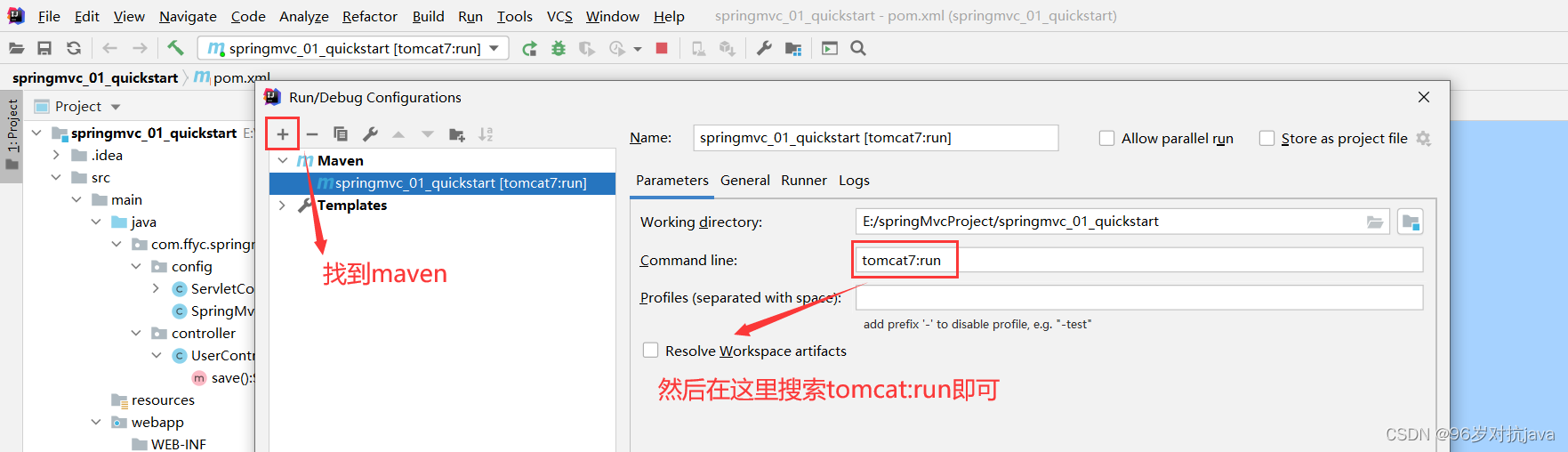Enable Allow parallel run checkbox

pos(1106,138)
